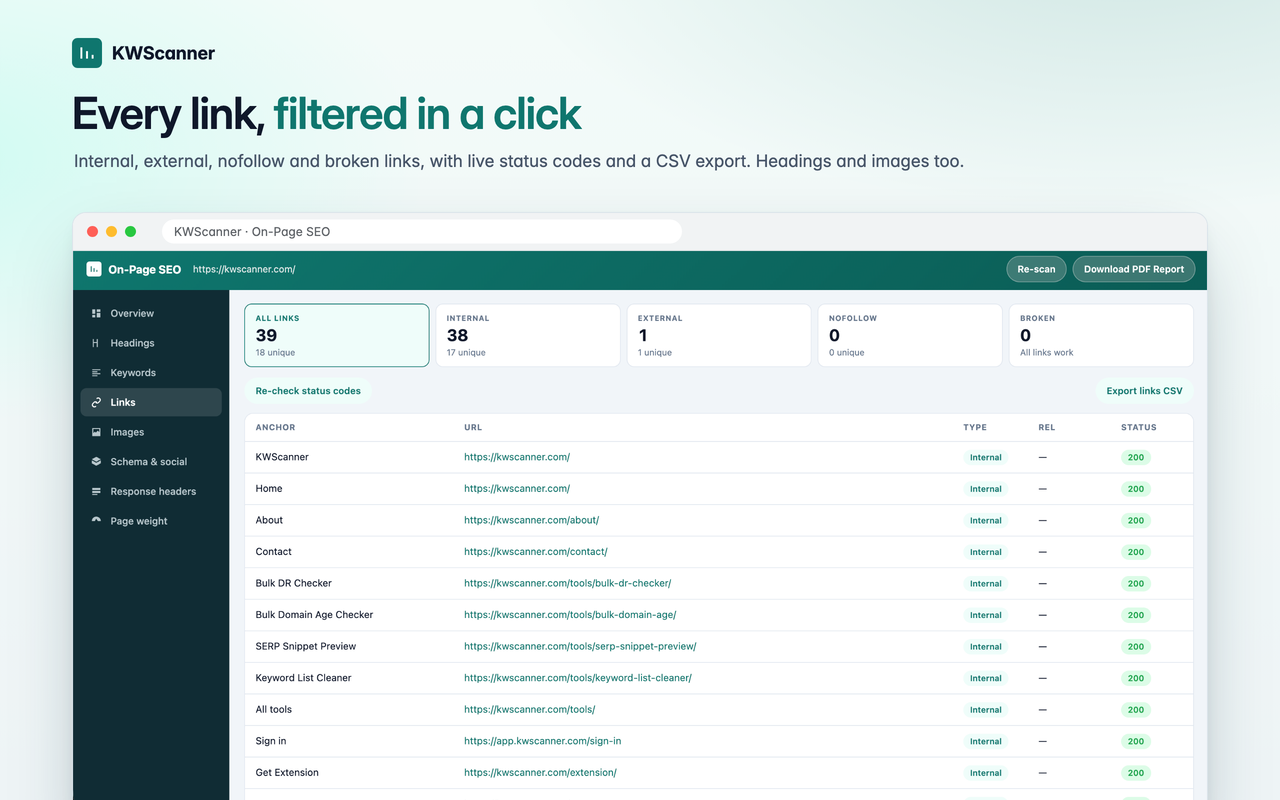Click the 'Get Extension' anchor cell
Image resolution: width=1280 pixels, height=800 pixels.
point(287,773)
